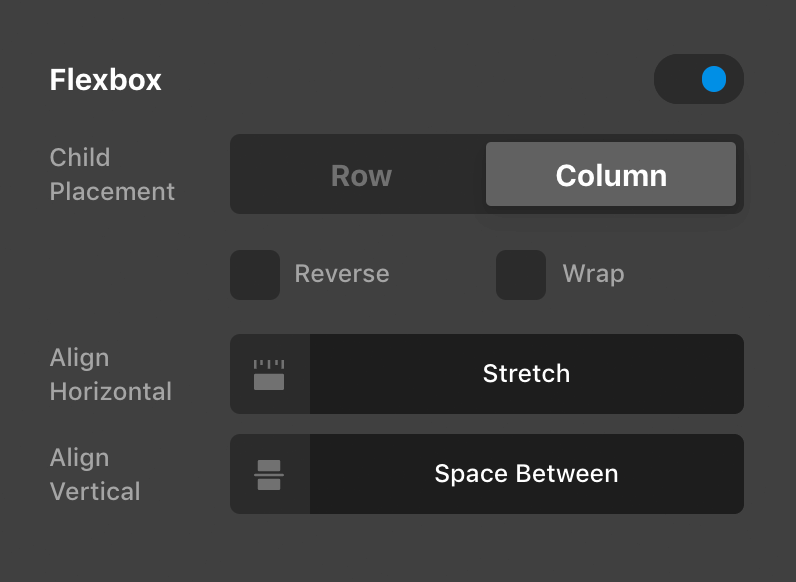Click the Align Vertical label
Viewport: 796px width, 582px height.
(x=95, y=474)
